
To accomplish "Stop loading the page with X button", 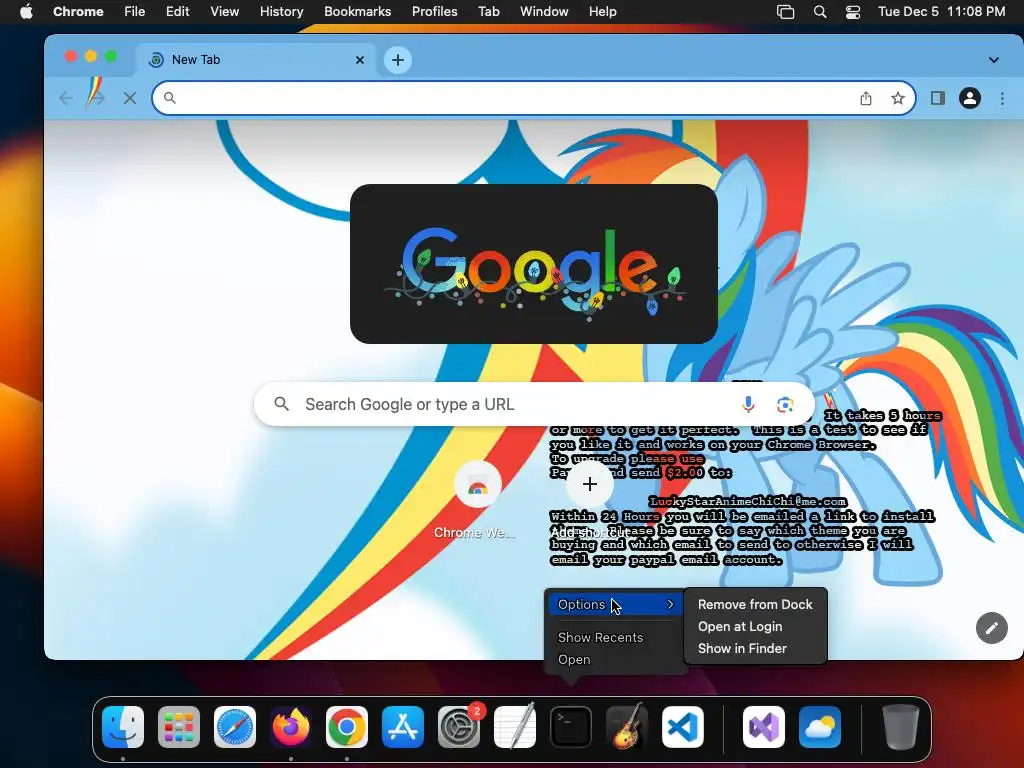I will (129, 98).
